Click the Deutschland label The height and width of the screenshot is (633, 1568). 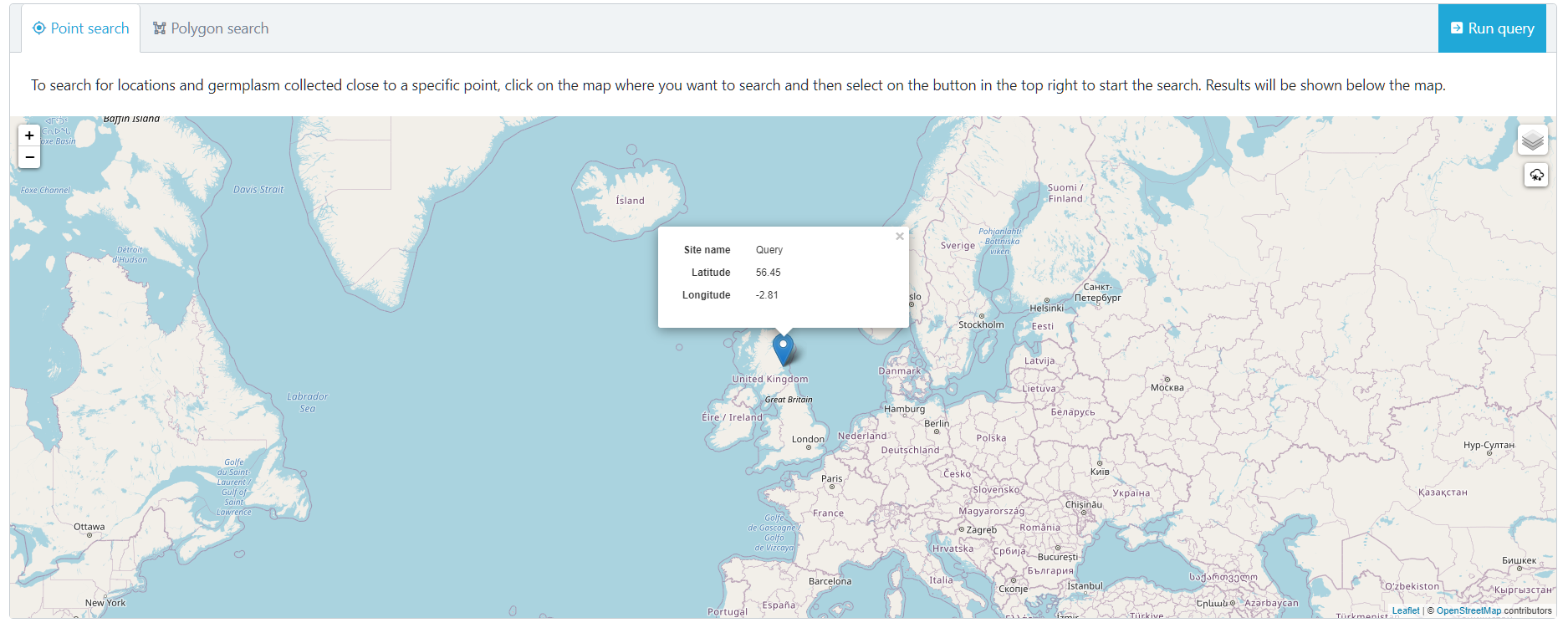[910, 450]
